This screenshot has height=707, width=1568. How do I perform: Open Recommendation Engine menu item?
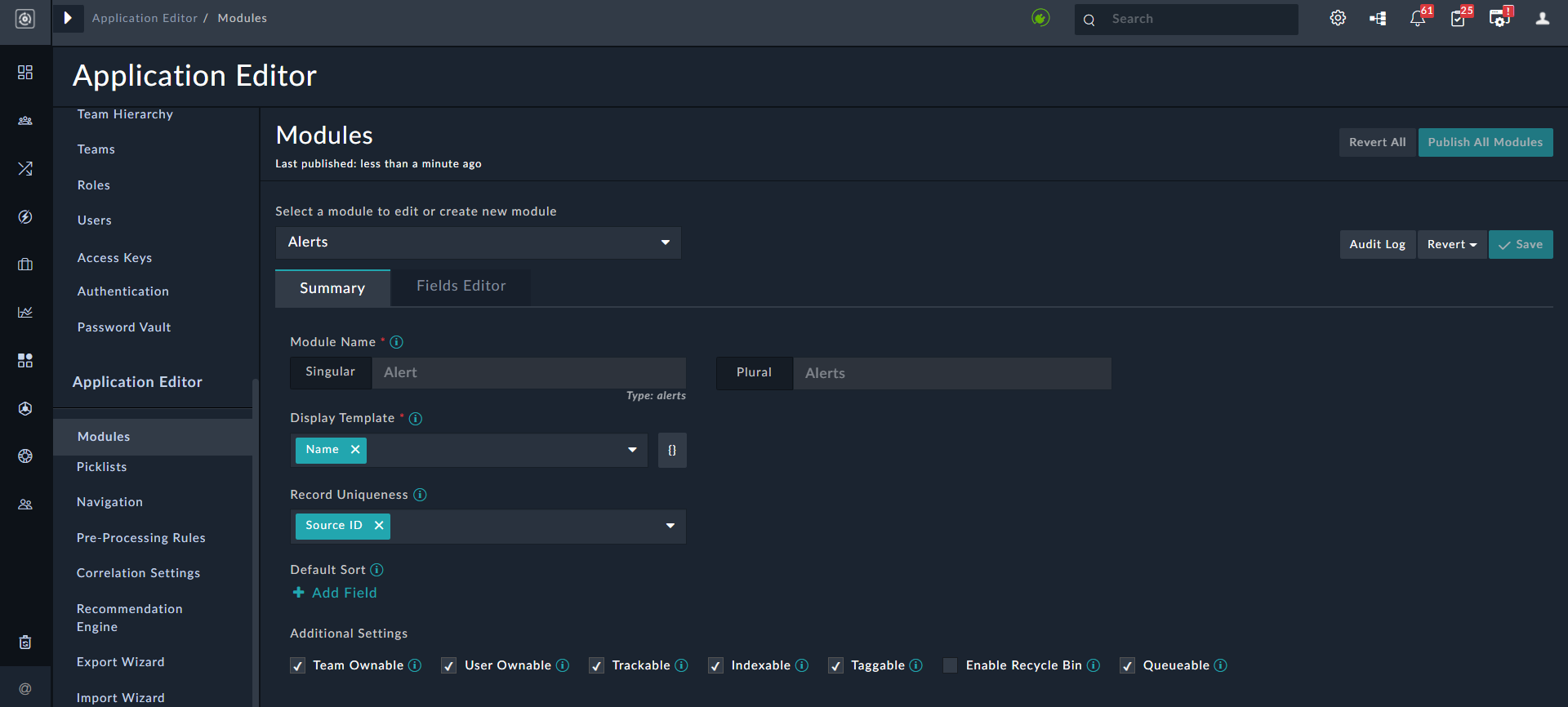tap(129, 618)
